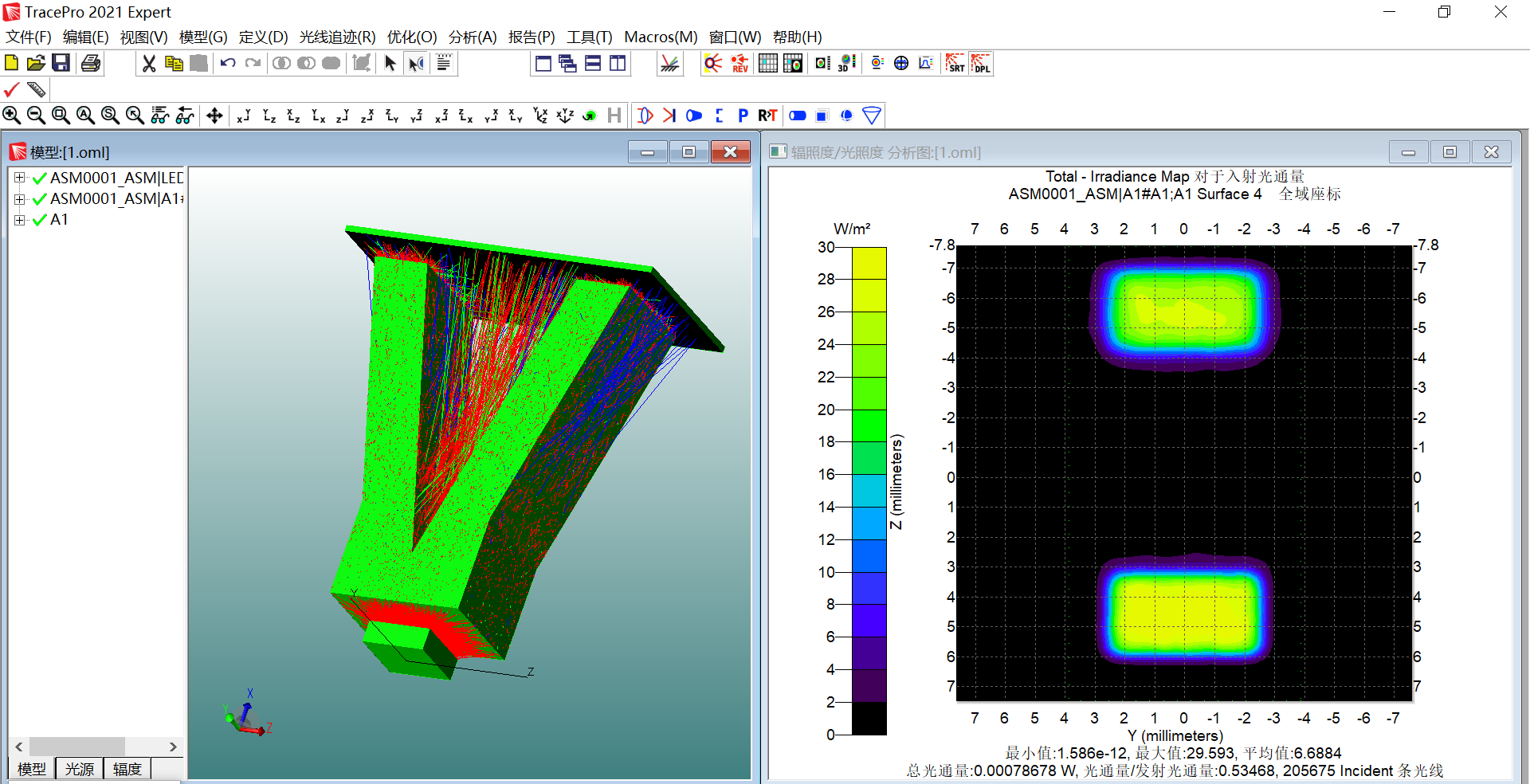
Task: Select the ruler measure tool
Action: 37,89
